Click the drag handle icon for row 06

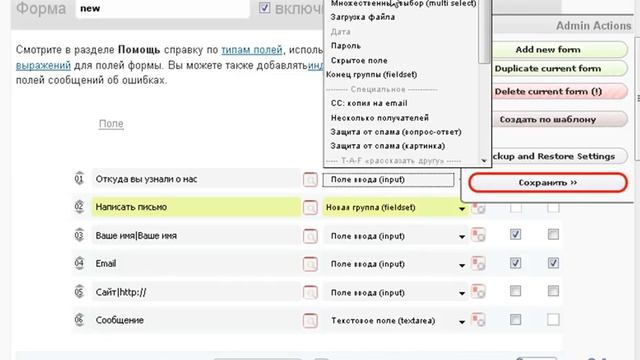pos(79,320)
